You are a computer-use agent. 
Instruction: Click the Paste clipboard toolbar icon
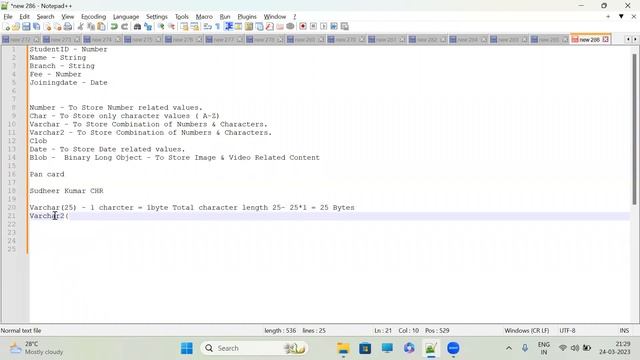click(x=101, y=27)
